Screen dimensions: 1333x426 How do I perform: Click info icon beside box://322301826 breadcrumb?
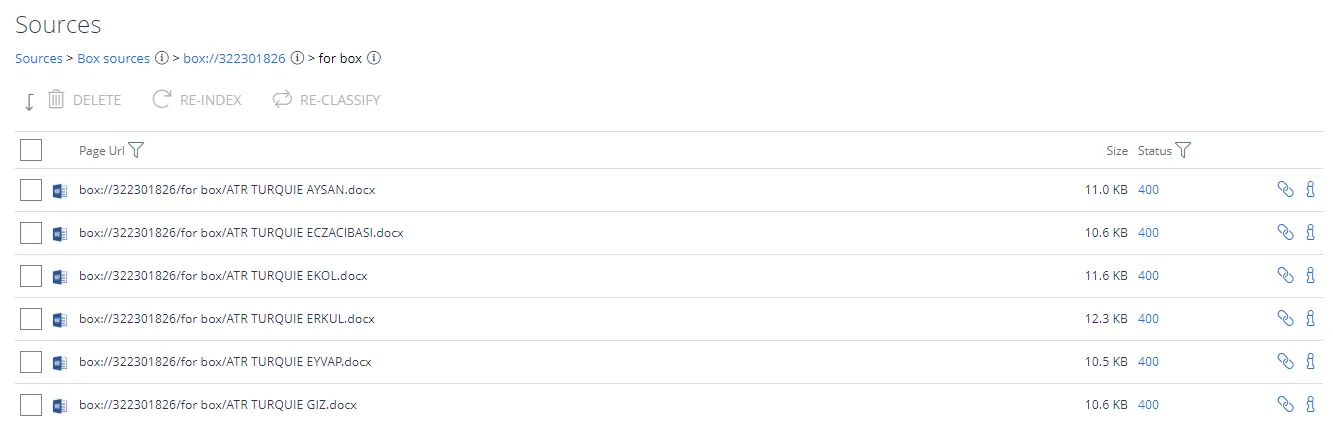pyautogui.click(x=297, y=58)
